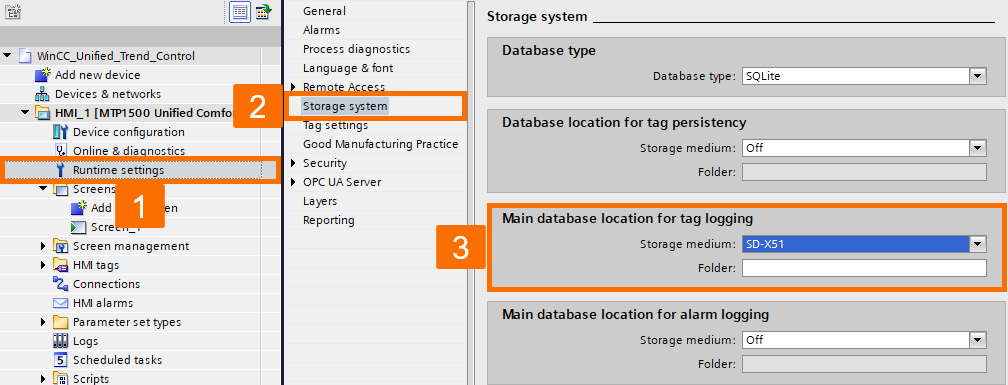Select HMI alarms in project tree

pos(103,303)
